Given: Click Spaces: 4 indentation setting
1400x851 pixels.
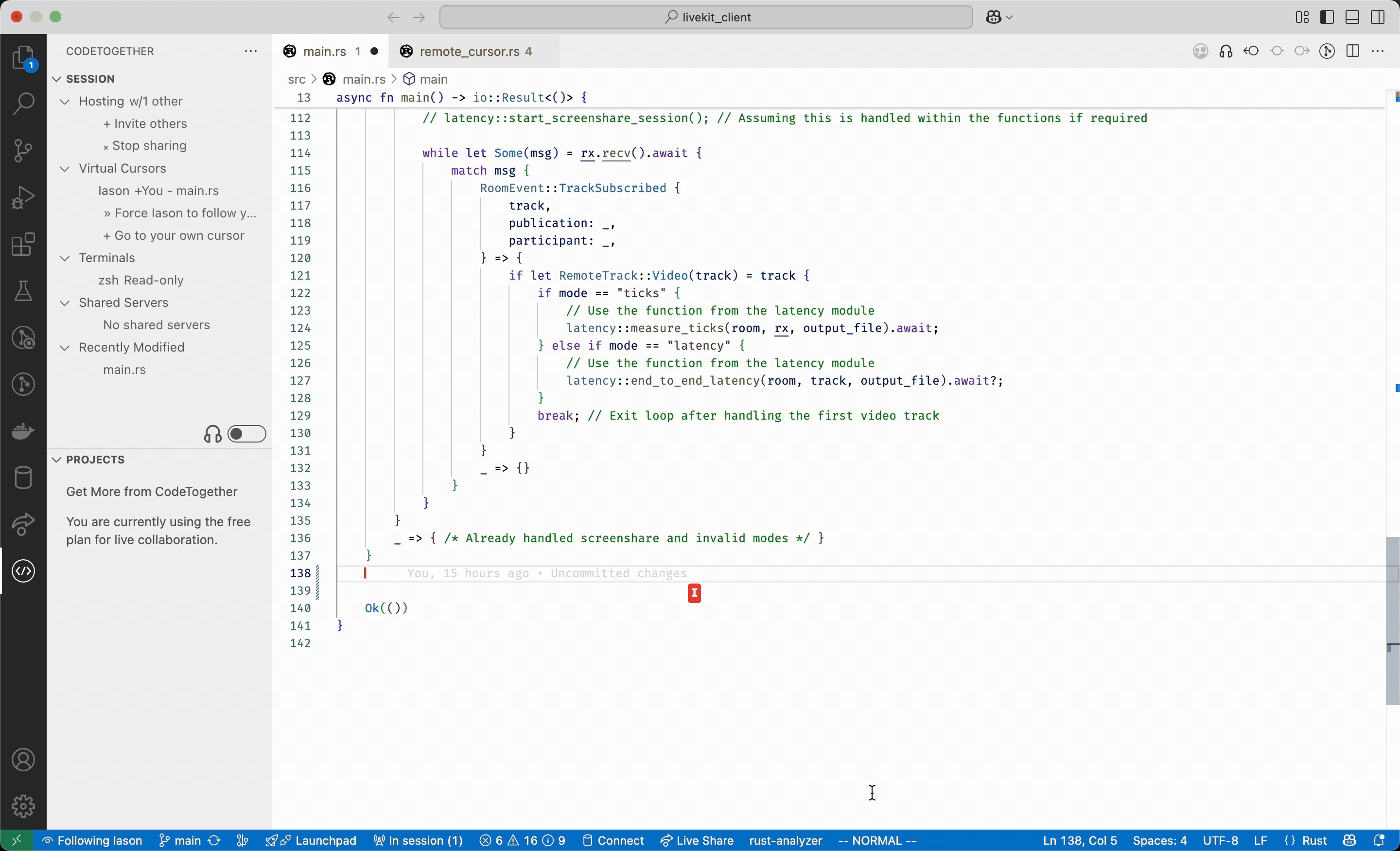Looking at the screenshot, I should 1160,840.
